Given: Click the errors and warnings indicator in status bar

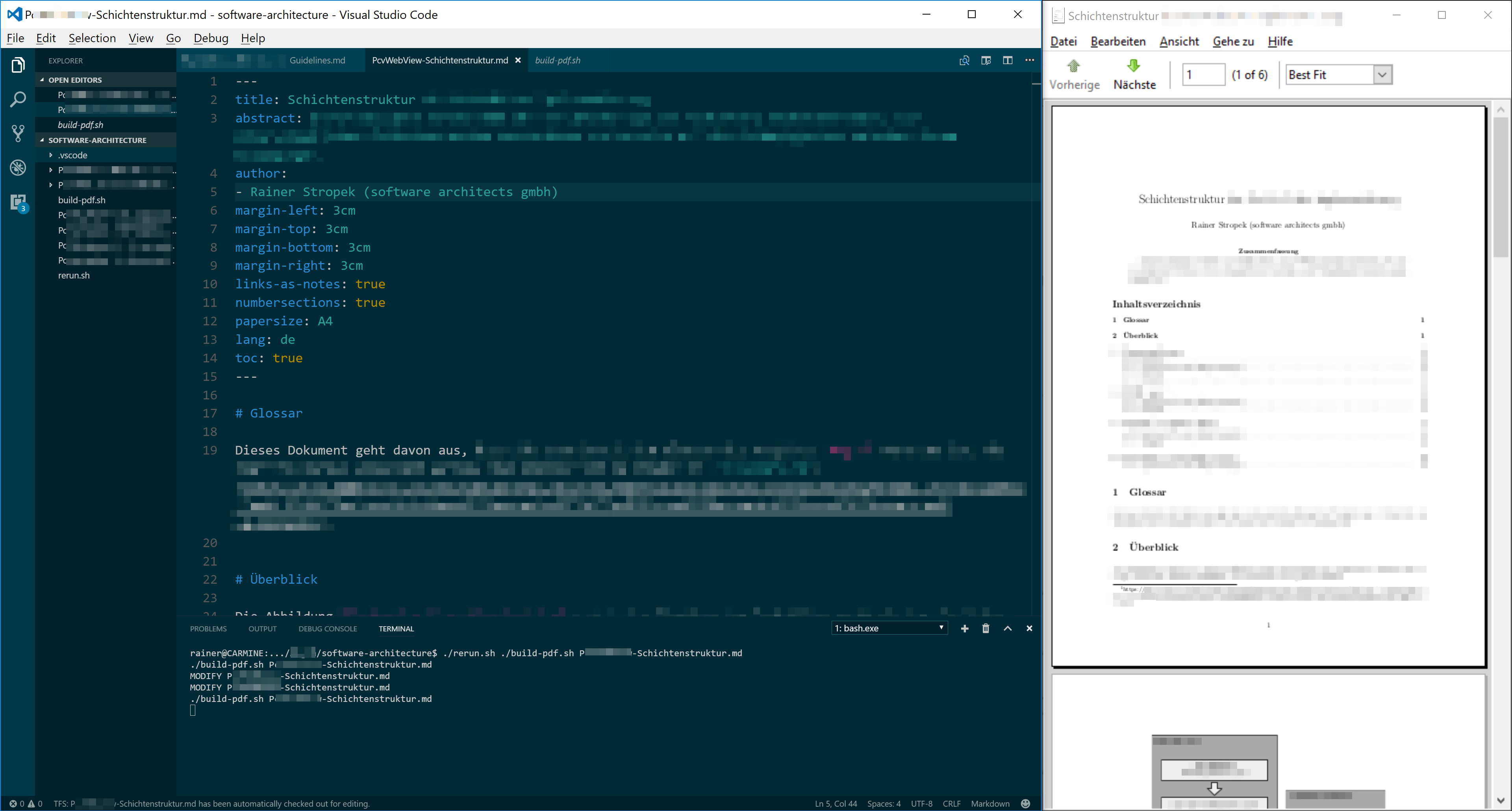Looking at the screenshot, I should tap(26, 804).
